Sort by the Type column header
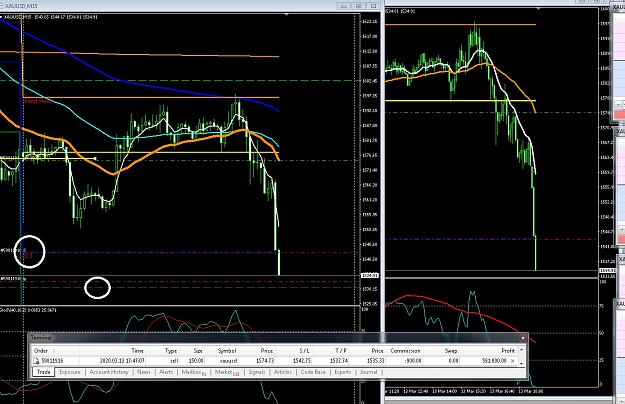The width and height of the screenshot is (625, 404). tap(171, 351)
